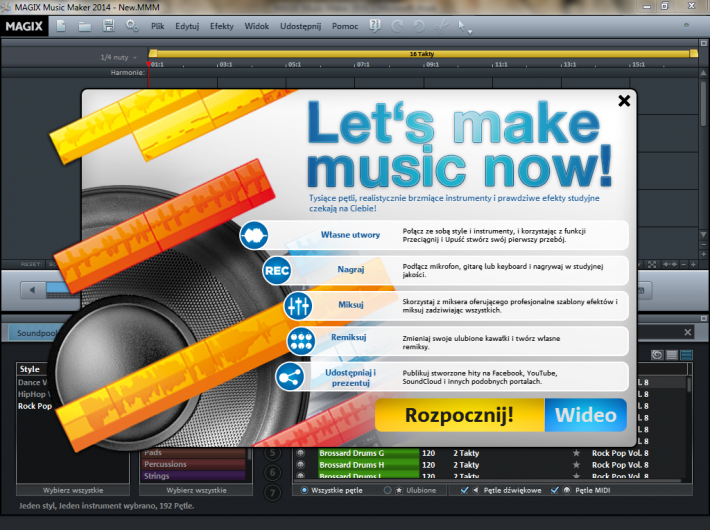Open the 1/4 nuty grid dropdown

pos(119,58)
